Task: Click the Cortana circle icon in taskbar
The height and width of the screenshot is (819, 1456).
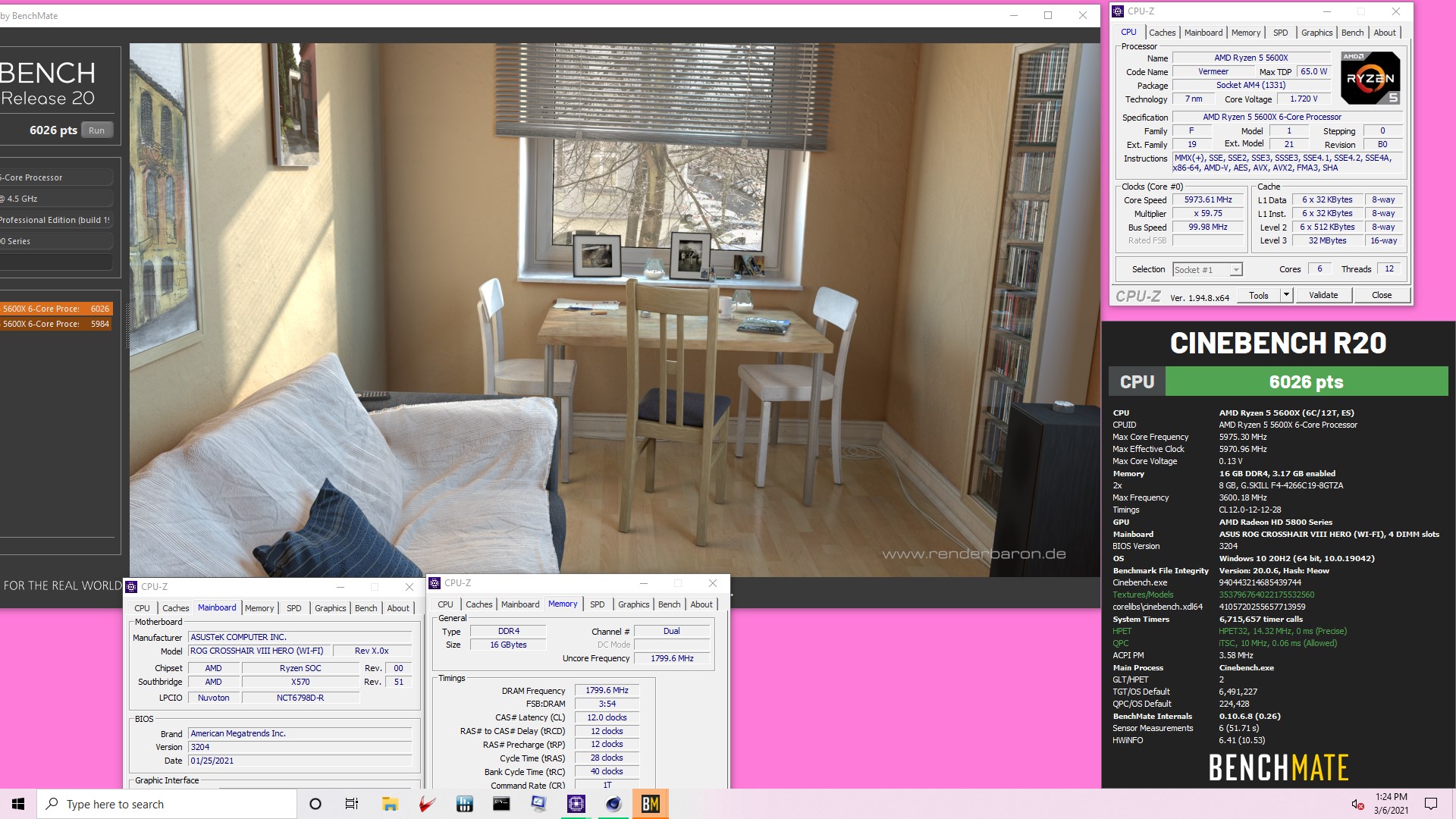Action: (315, 804)
